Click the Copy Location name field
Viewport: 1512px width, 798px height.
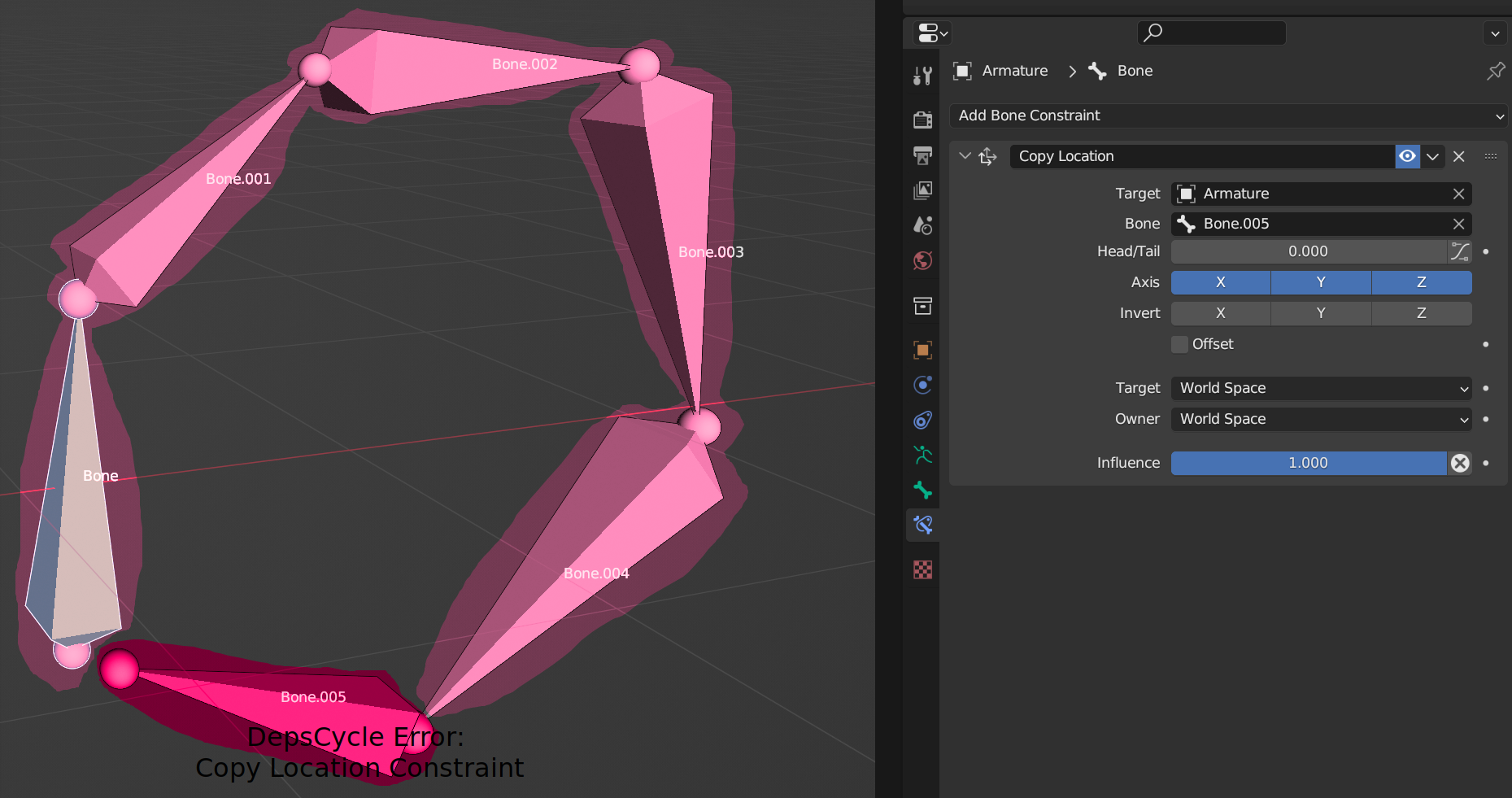click(x=1202, y=156)
